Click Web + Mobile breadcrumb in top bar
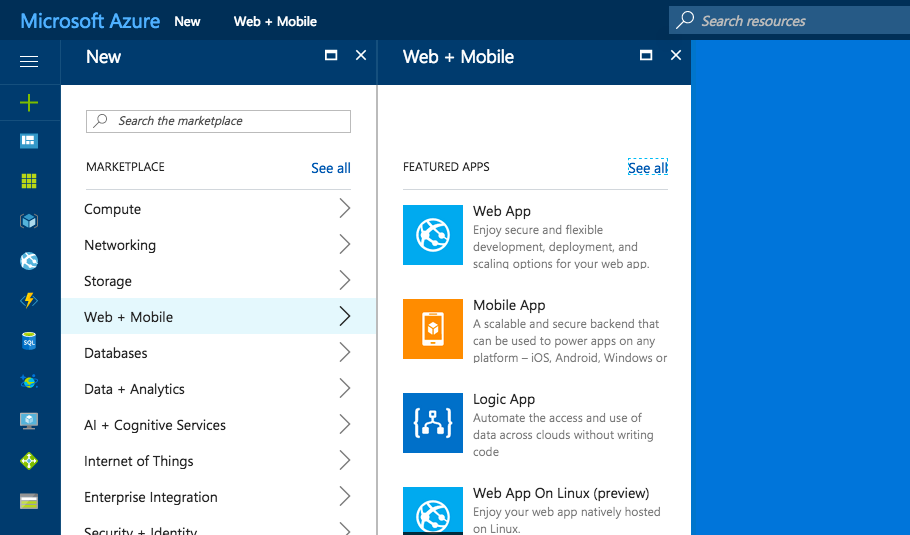 point(275,21)
